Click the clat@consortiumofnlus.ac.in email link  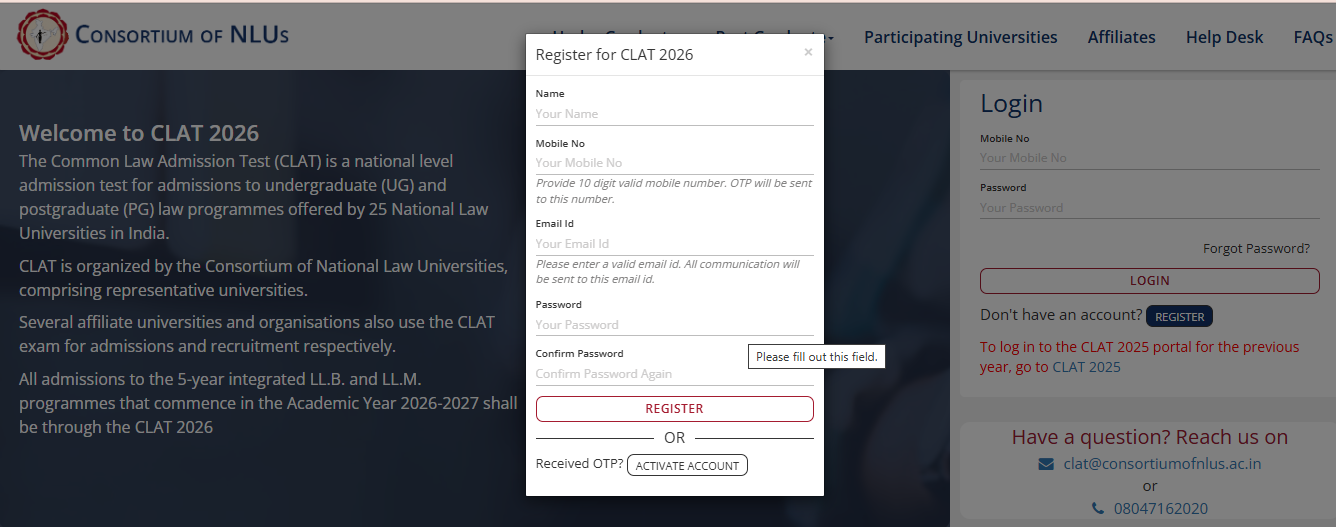1163,464
